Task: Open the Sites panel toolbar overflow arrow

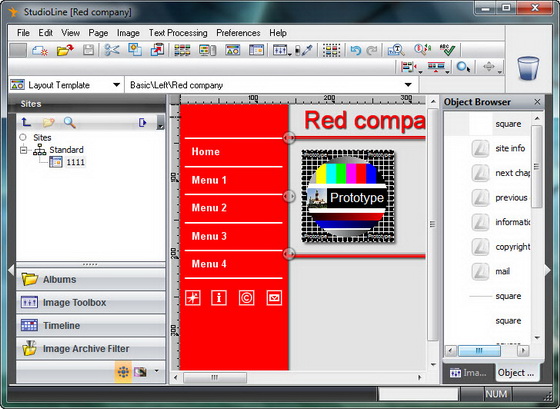Action: click(x=161, y=123)
